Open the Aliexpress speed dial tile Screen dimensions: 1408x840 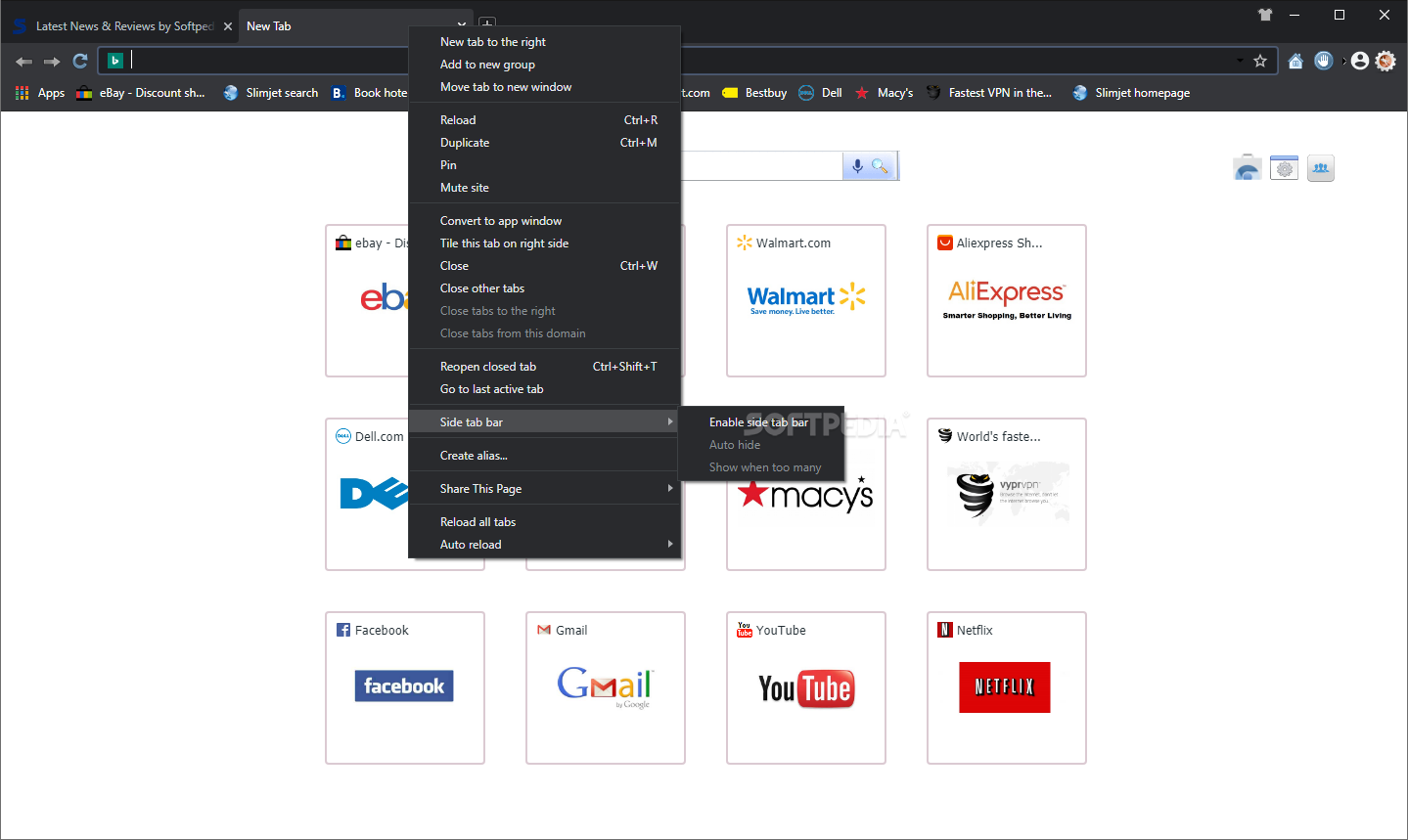pyautogui.click(x=1007, y=300)
